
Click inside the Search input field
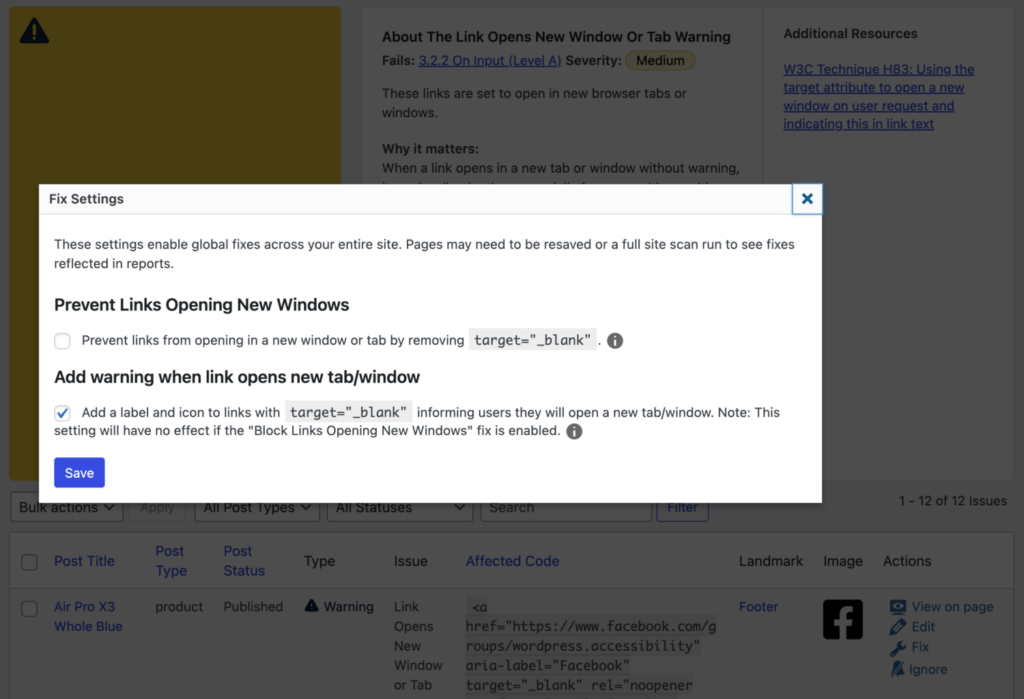click(565, 507)
